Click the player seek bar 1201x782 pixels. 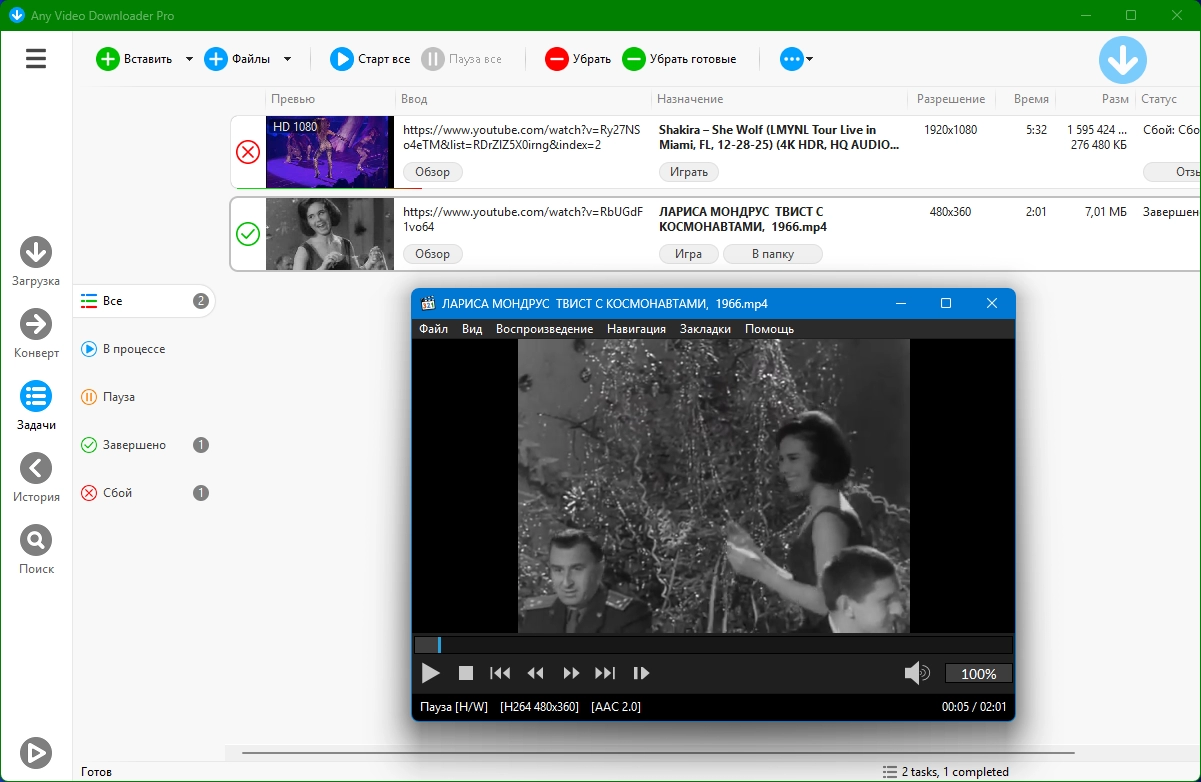click(x=713, y=645)
